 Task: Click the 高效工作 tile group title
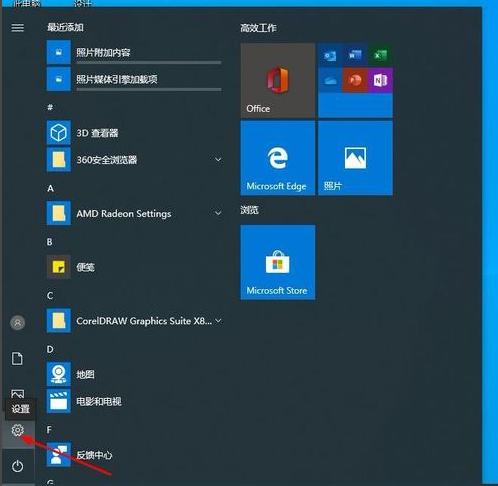click(258, 28)
